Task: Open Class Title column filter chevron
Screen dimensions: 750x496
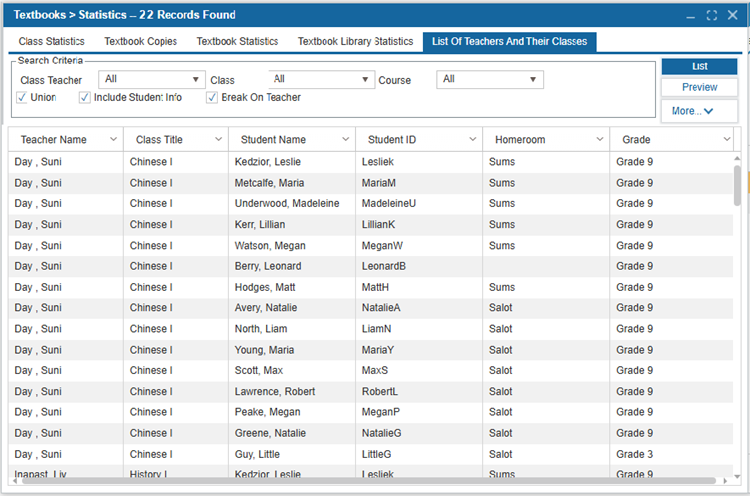Action: 219,139
